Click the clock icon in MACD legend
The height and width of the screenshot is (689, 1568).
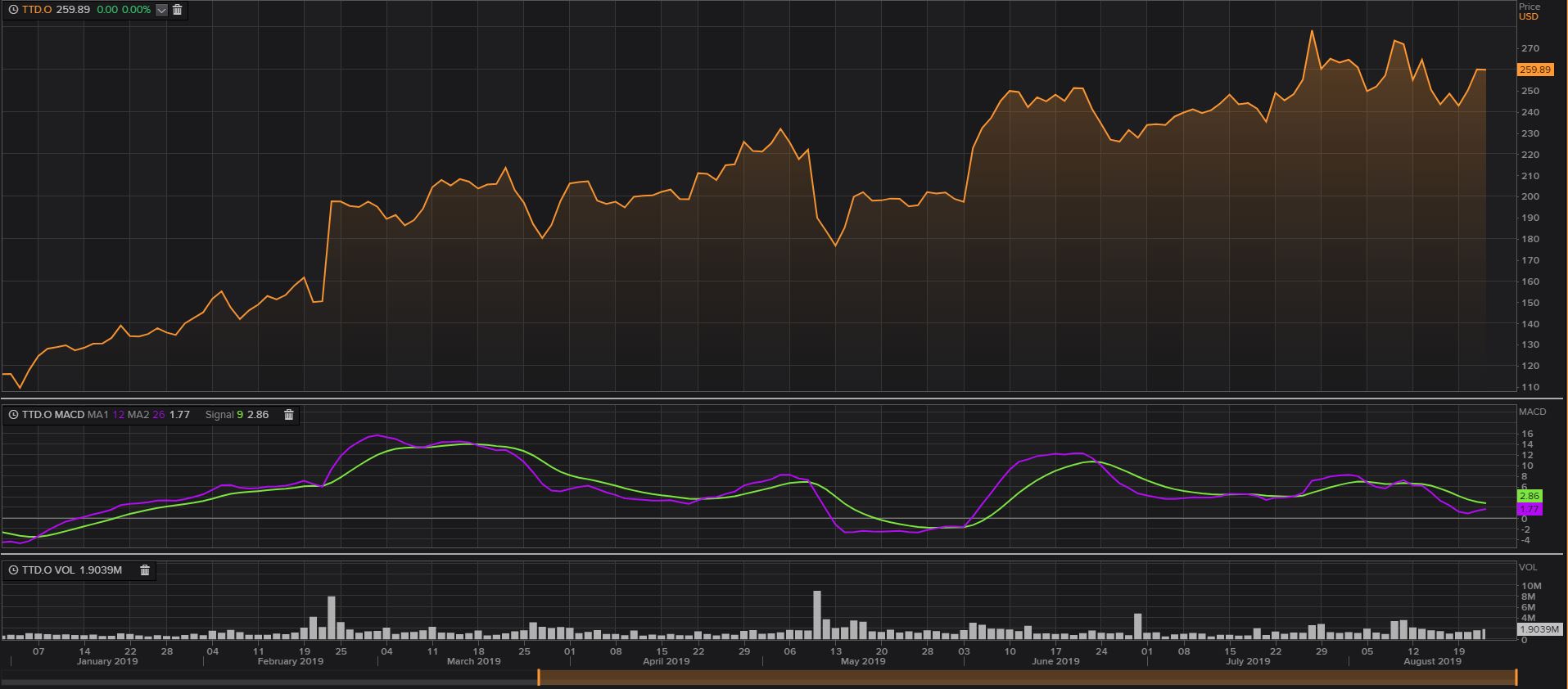(14, 415)
